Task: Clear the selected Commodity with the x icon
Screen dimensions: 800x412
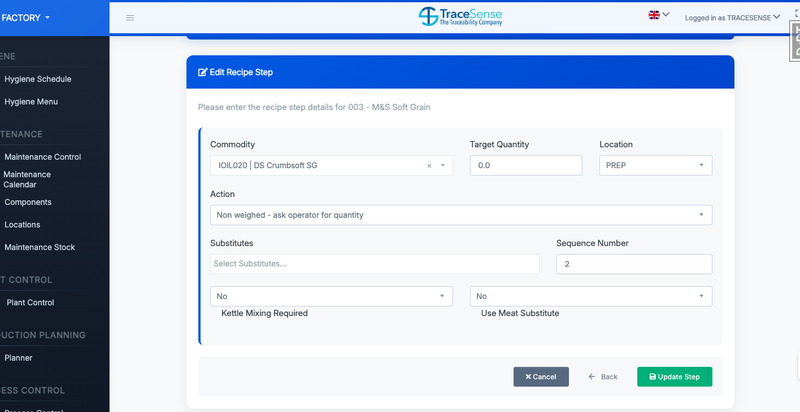Action: [x=429, y=166]
